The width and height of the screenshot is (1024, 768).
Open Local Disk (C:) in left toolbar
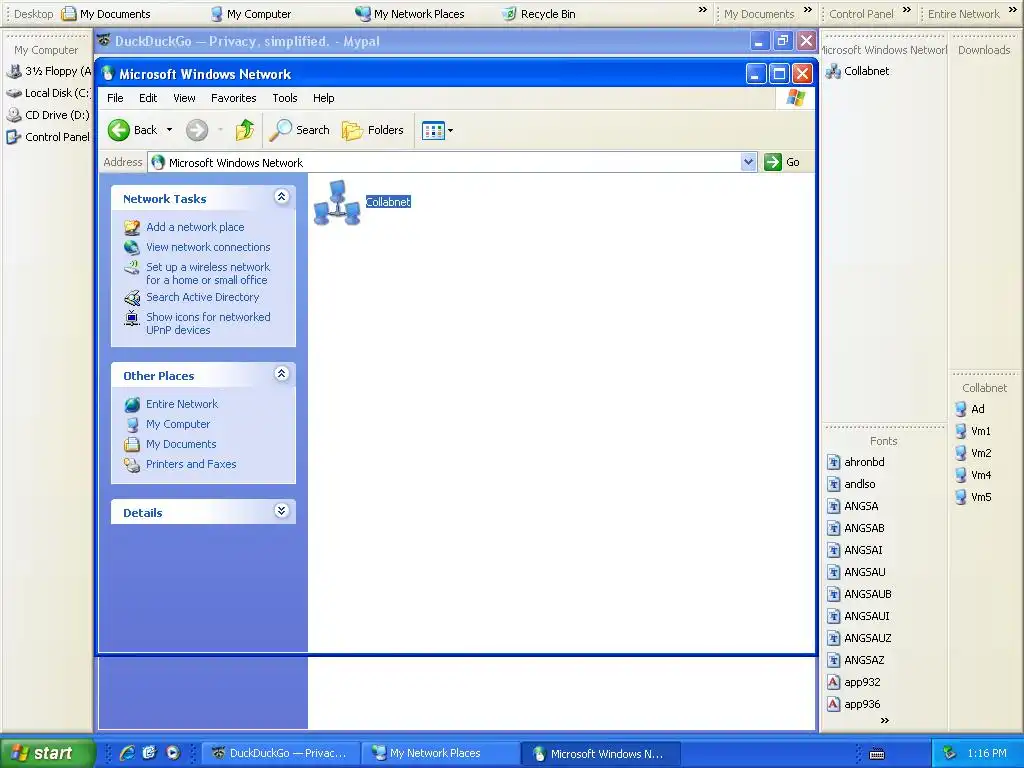[x=48, y=93]
